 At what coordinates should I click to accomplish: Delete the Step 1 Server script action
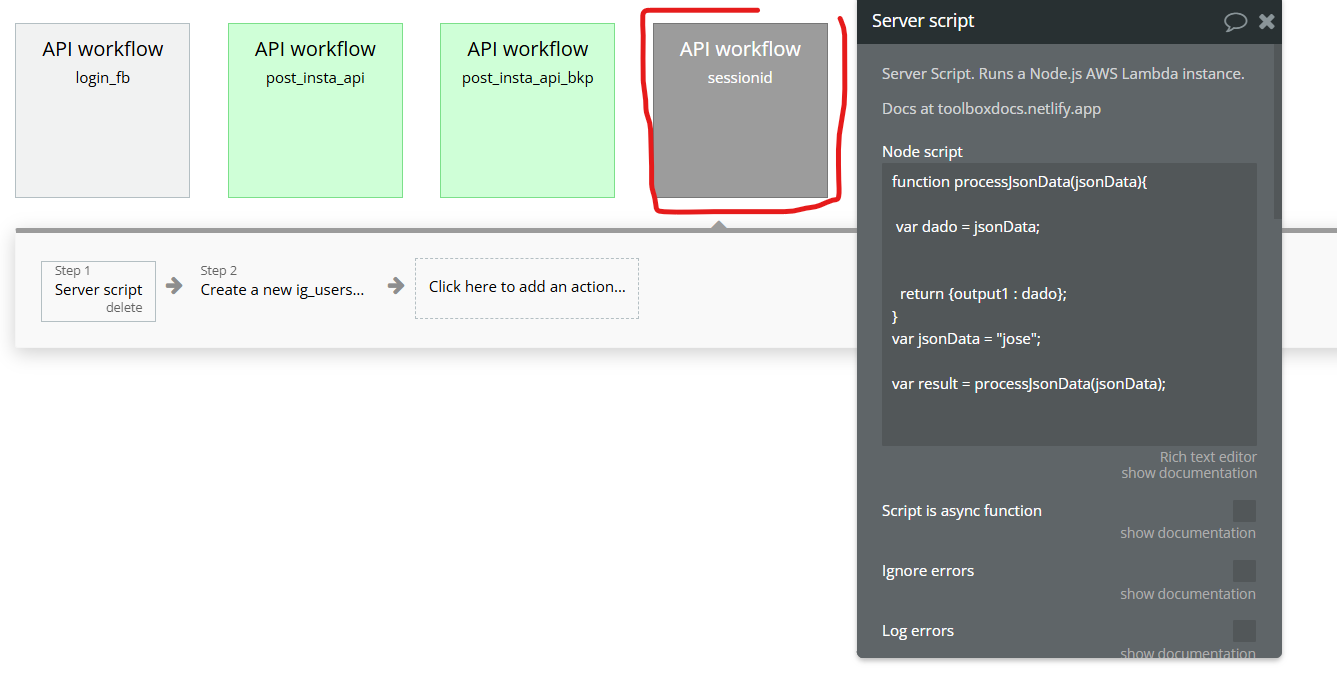[x=124, y=308]
